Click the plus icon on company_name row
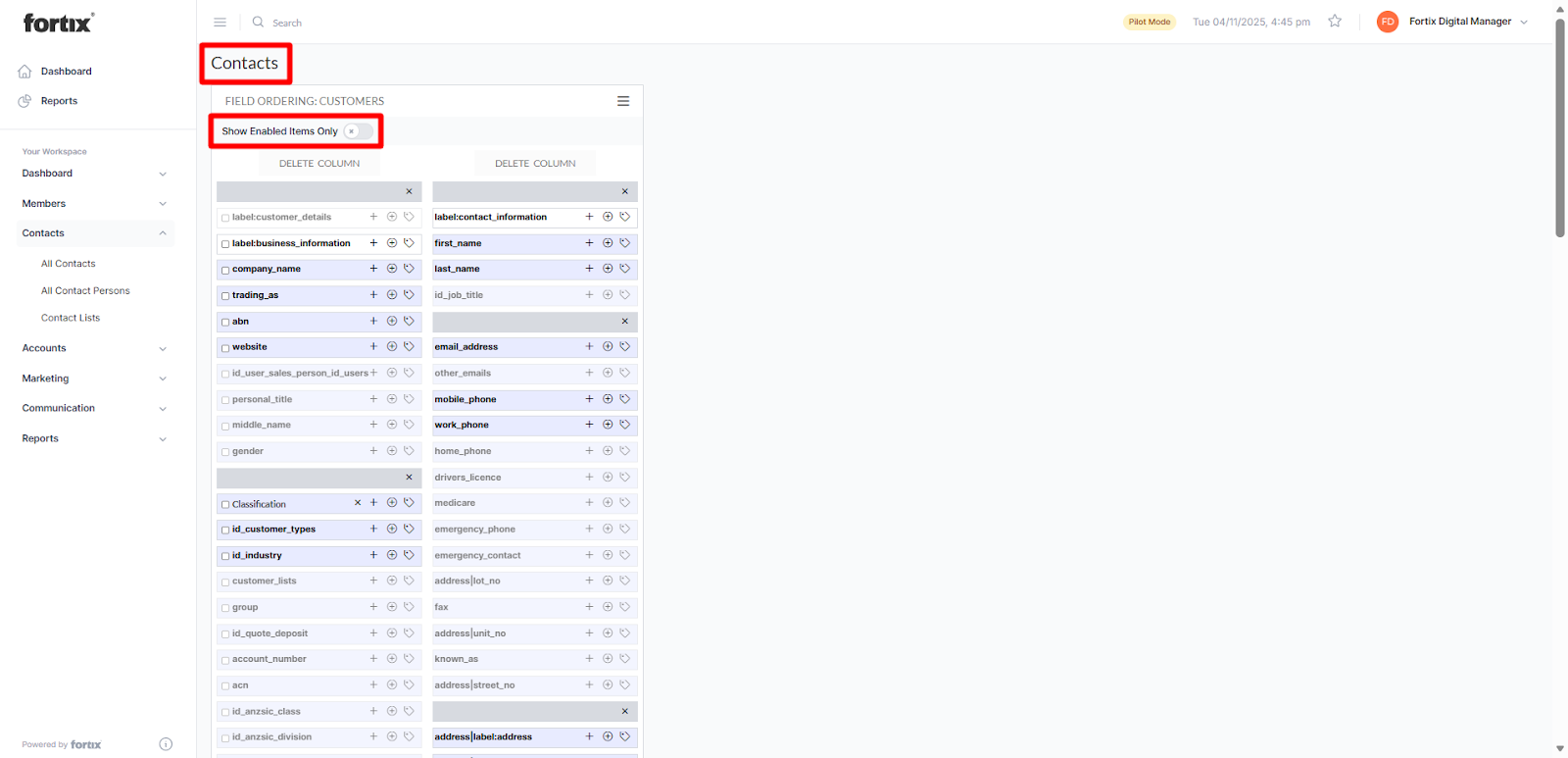1568x758 pixels. coord(373,269)
